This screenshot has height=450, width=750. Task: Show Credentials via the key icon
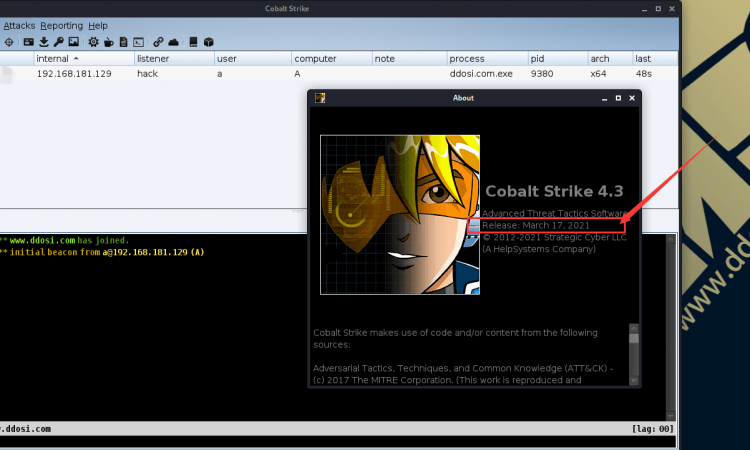[58, 42]
